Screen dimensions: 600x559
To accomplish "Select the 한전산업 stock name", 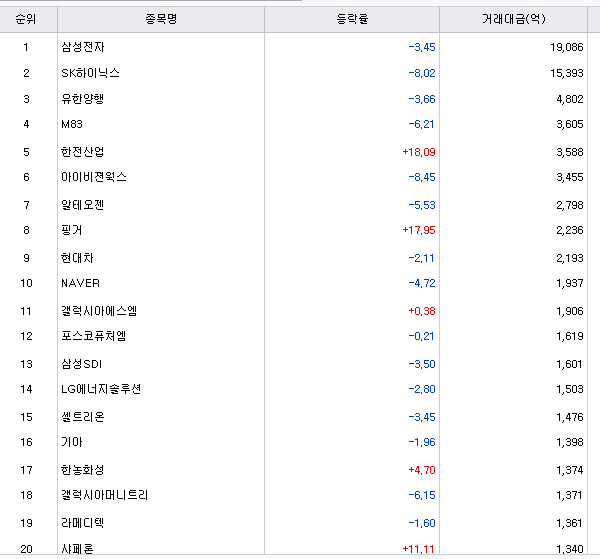I will click(x=83, y=152).
